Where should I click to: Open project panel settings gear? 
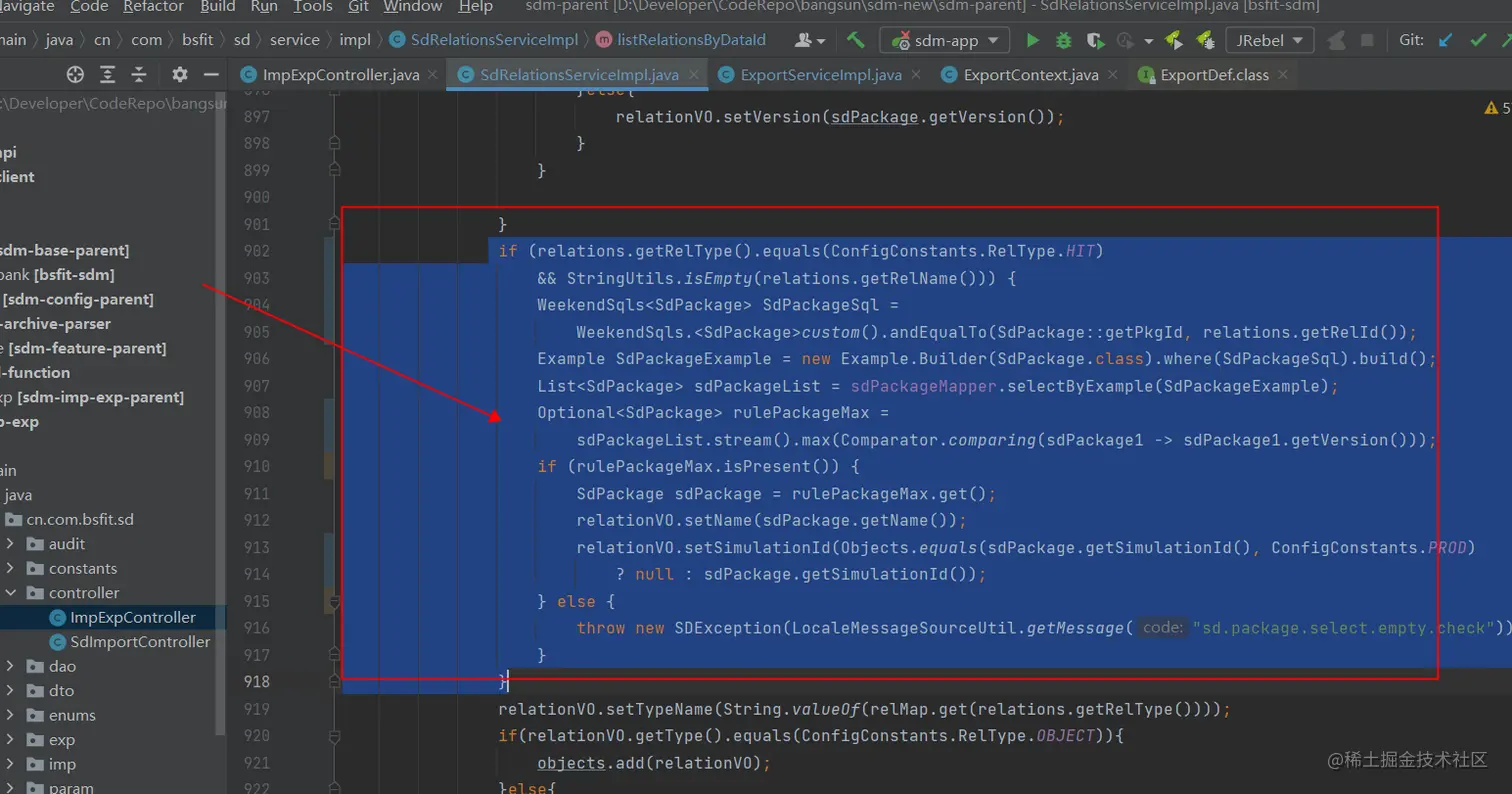pos(180,75)
